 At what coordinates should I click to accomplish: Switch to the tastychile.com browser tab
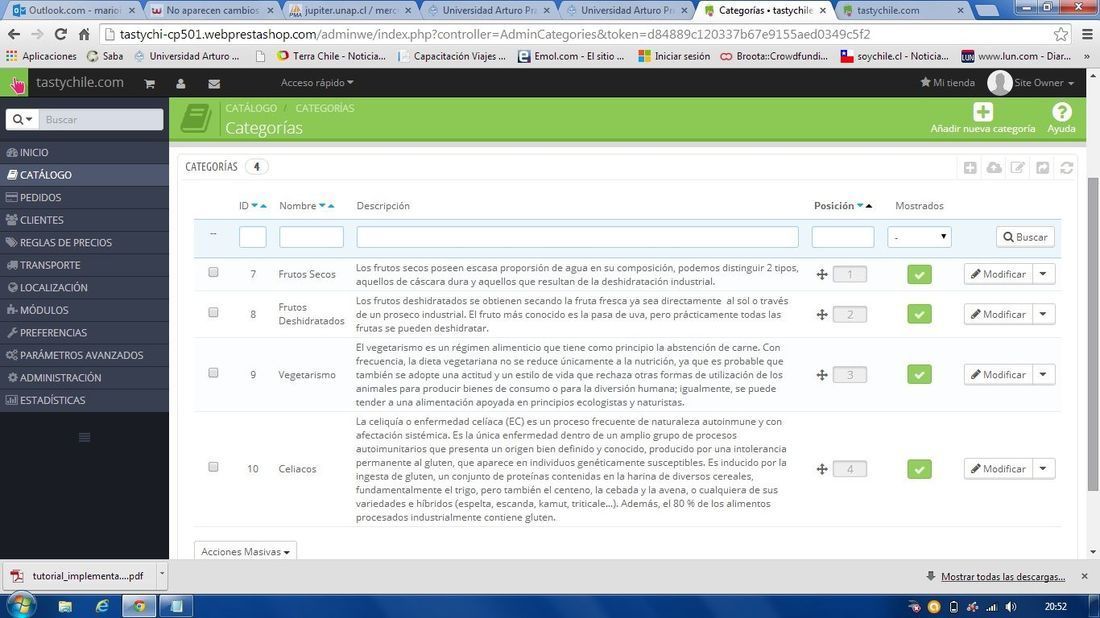tap(902, 11)
